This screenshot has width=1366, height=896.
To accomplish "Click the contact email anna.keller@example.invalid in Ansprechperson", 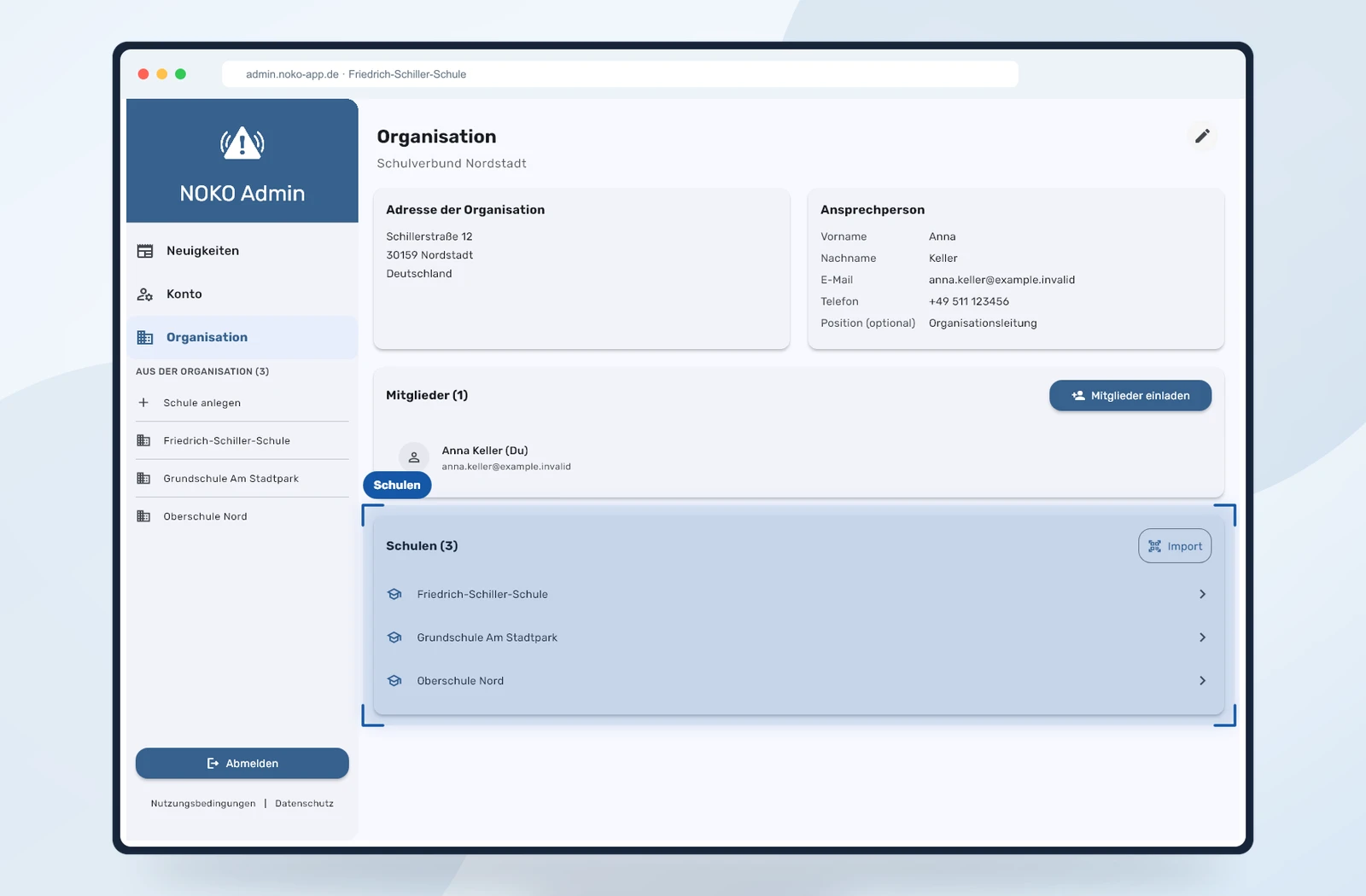I will coord(1001,280).
